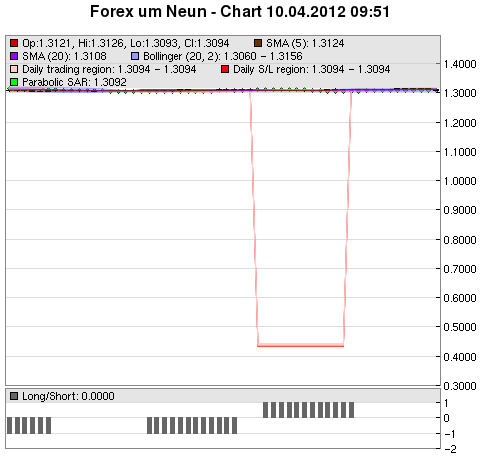Click the Long/Short axis label −1
The height and width of the screenshot is (457, 480).
pos(450,434)
